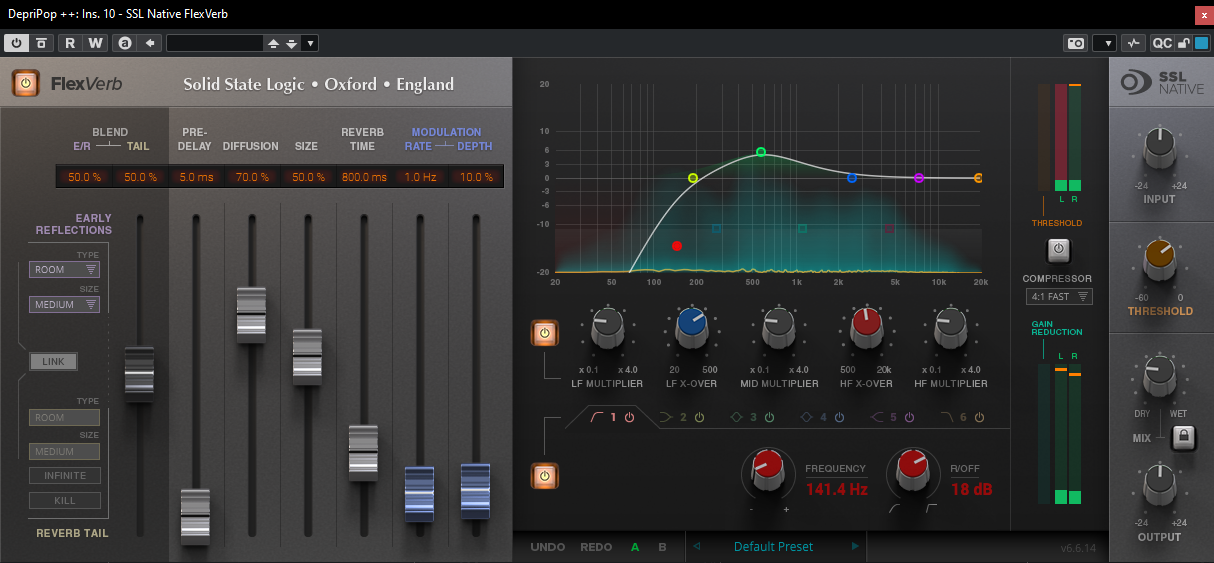Click the REDO button
This screenshot has width=1214, height=563.
click(x=596, y=547)
